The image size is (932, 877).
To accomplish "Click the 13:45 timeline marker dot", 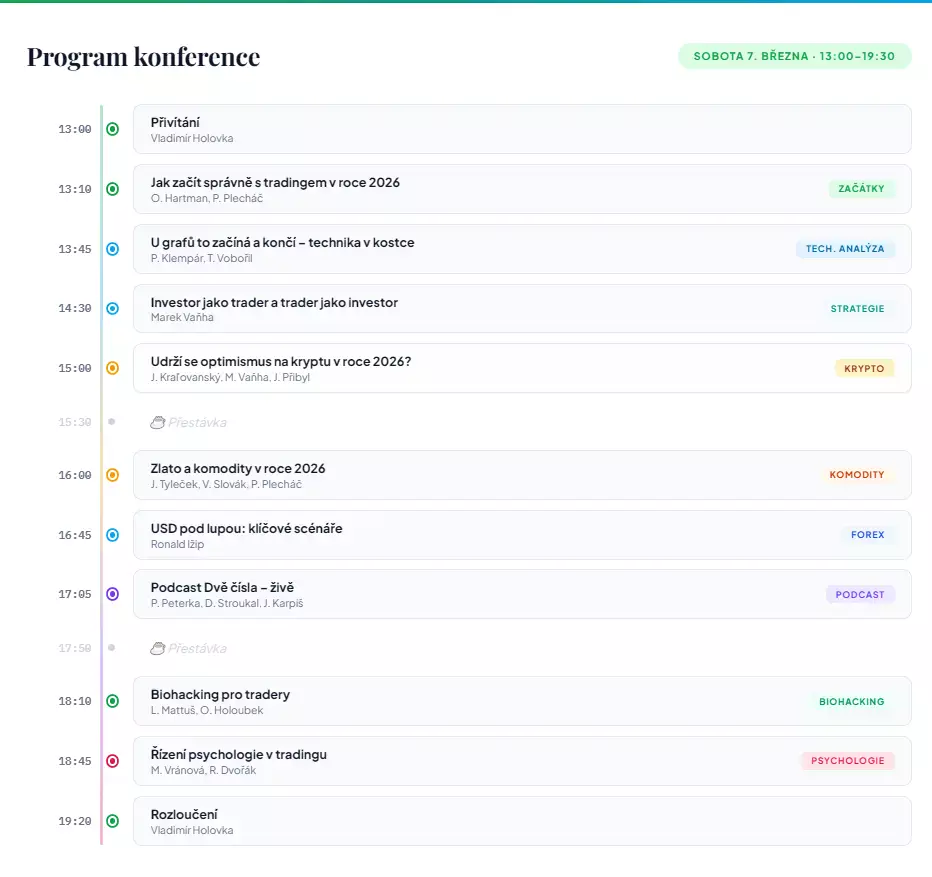I will coord(112,249).
